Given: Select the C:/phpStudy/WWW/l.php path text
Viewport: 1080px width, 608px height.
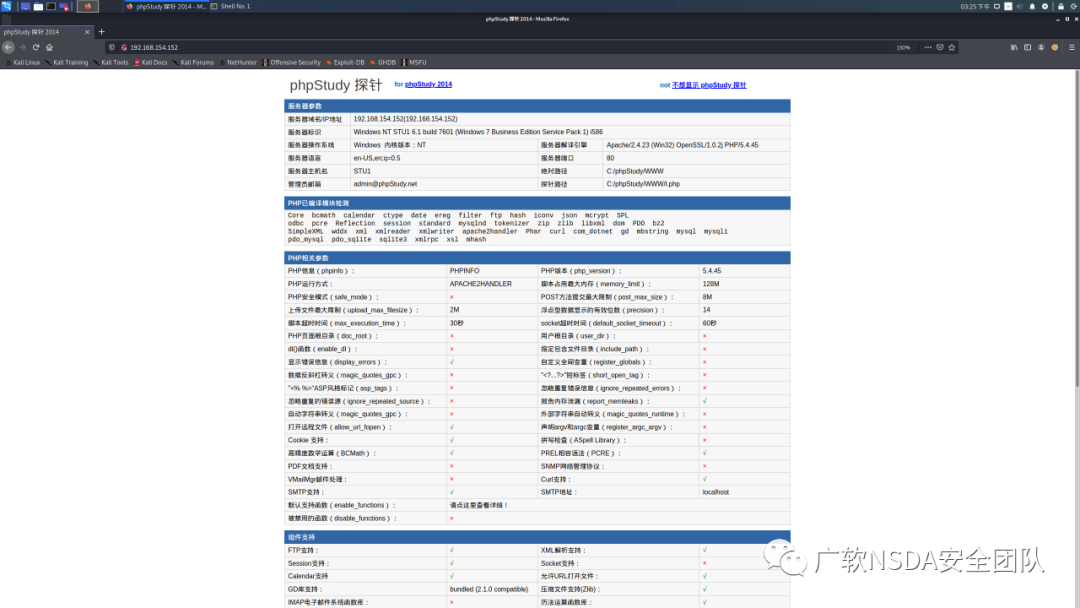Looking at the screenshot, I should pyautogui.click(x=643, y=184).
